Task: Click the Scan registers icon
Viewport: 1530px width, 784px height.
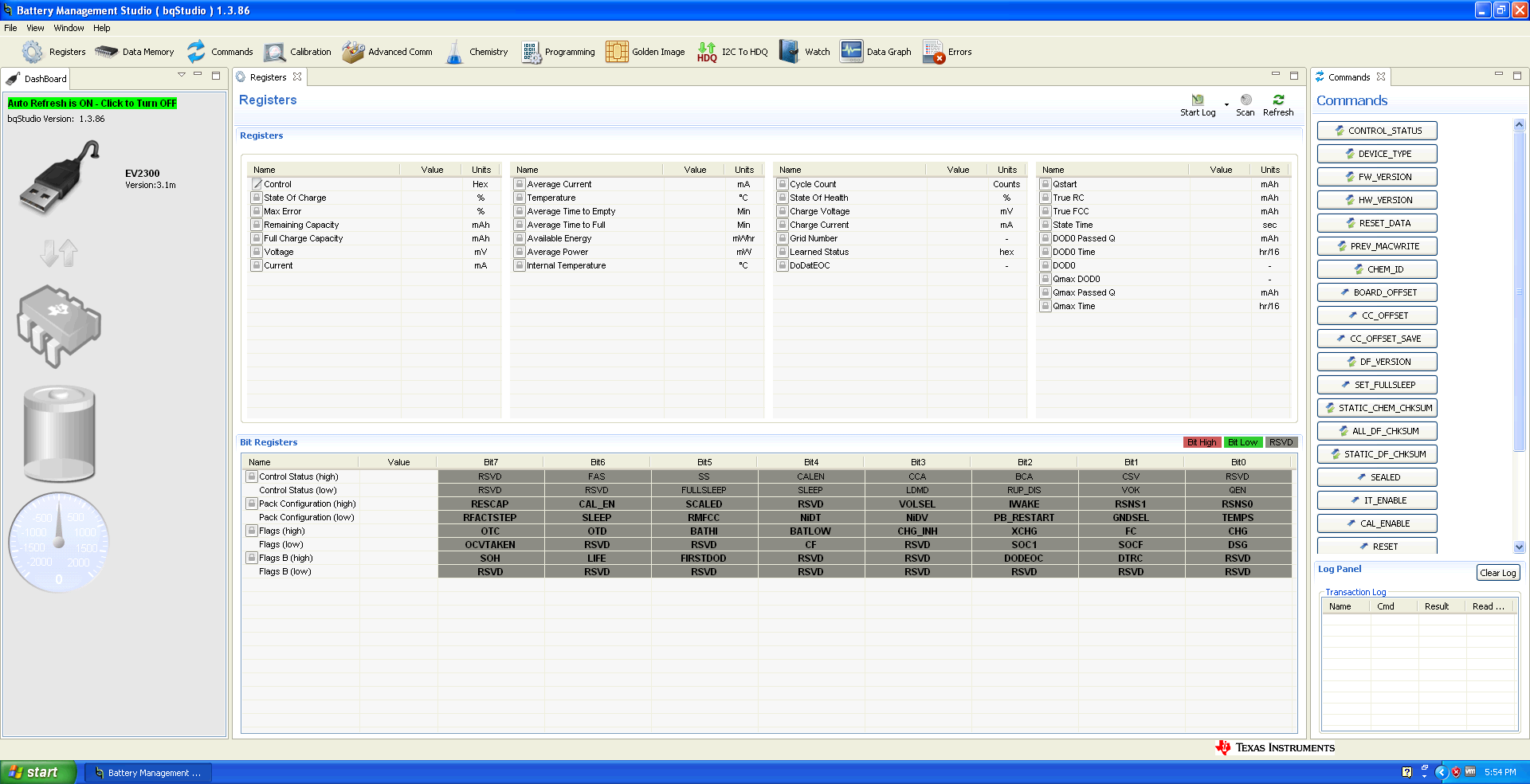Action: click(1246, 100)
